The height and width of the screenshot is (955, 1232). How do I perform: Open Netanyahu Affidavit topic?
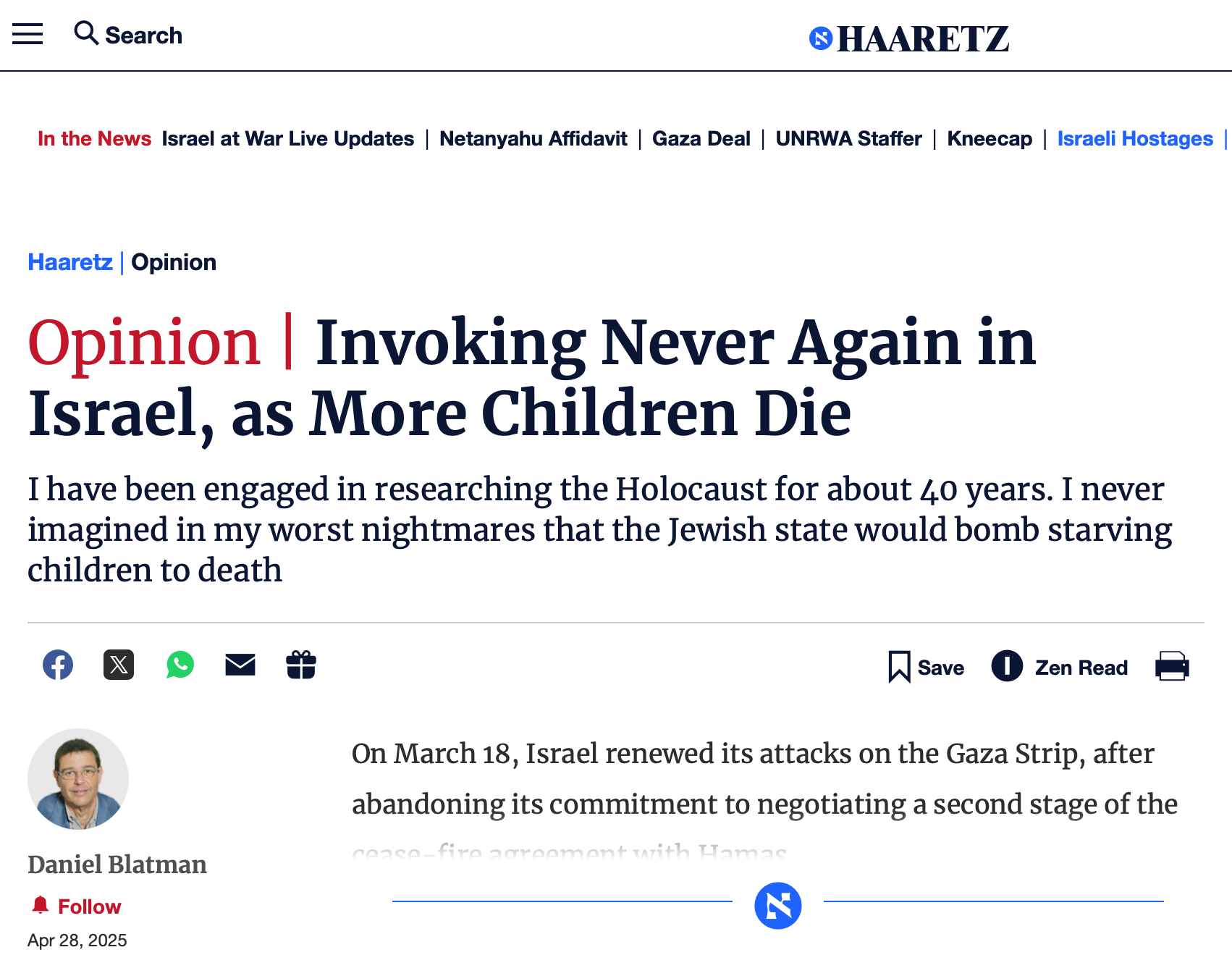point(533,138)
